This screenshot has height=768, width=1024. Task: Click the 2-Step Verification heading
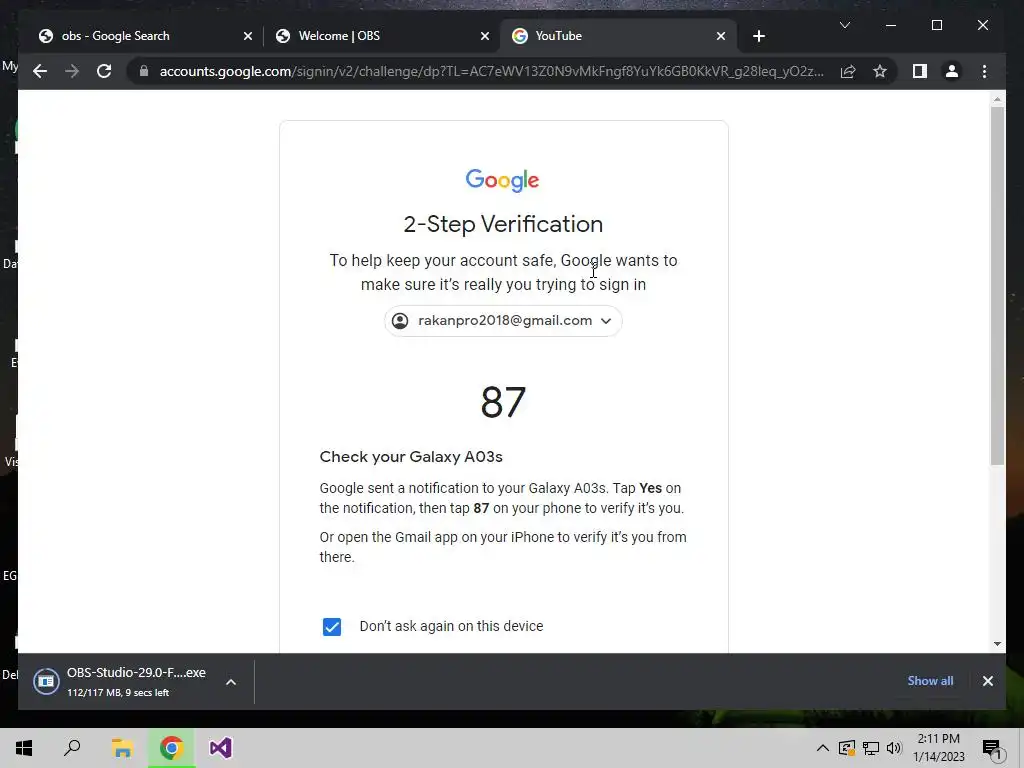503,224
